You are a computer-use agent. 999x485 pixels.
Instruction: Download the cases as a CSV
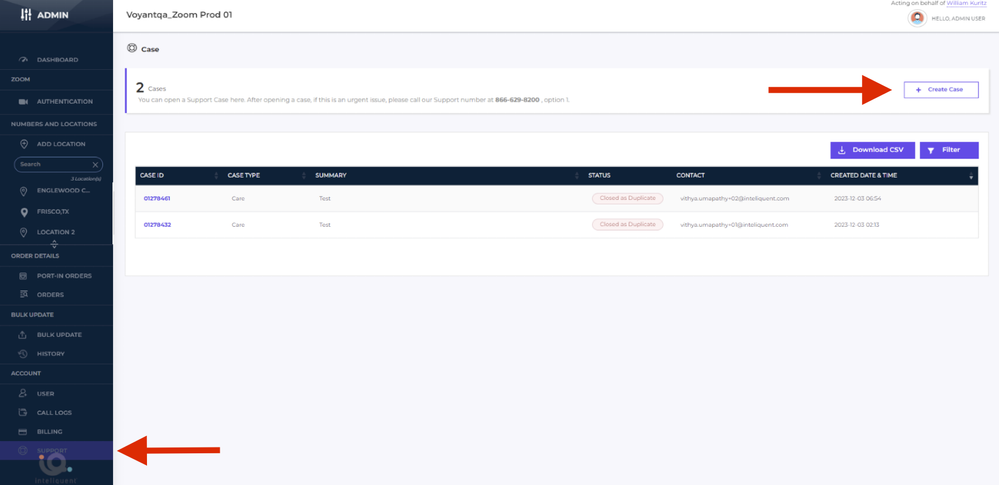click(872, 150)
